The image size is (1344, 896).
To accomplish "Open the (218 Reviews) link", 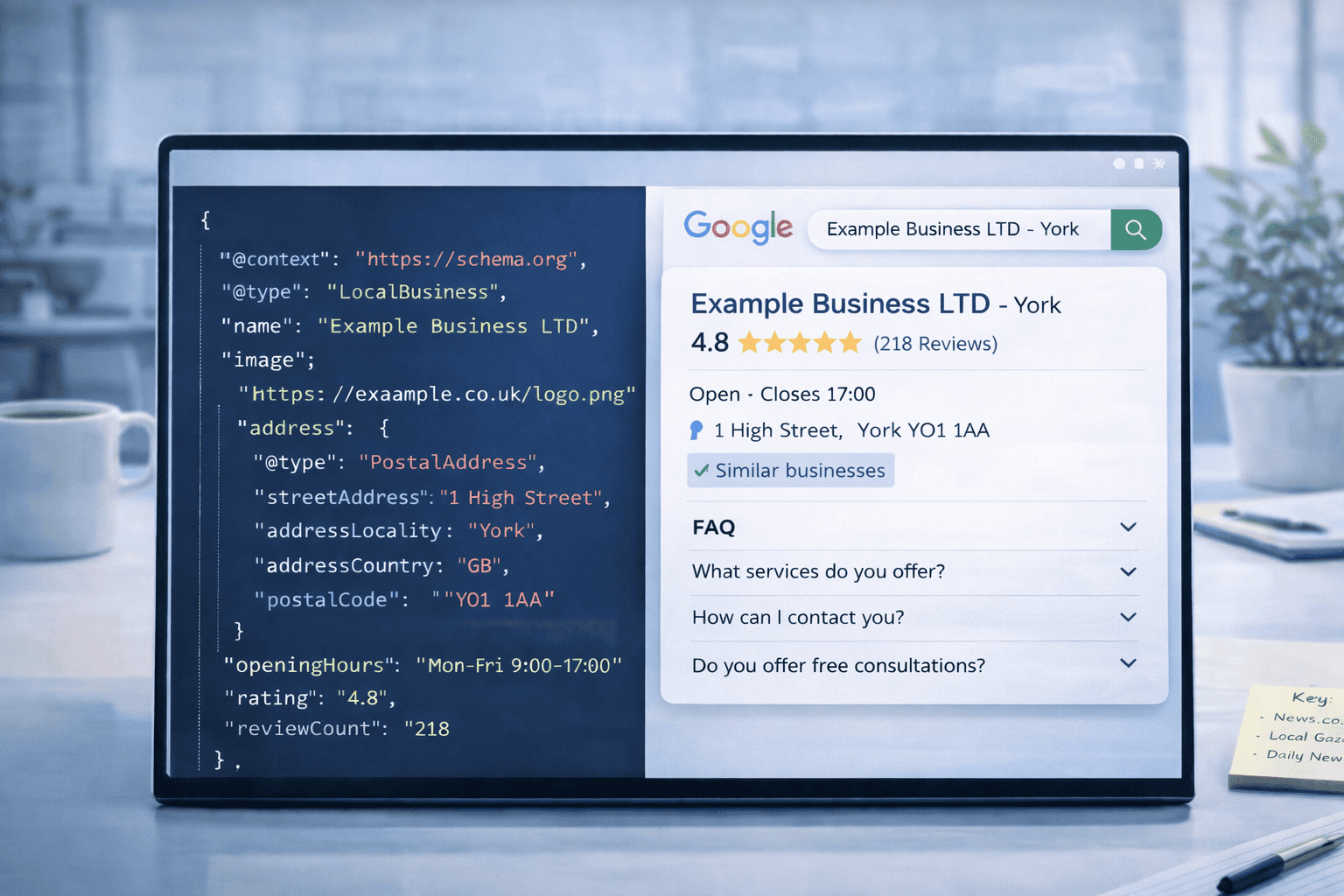I will tap(935, 344).
